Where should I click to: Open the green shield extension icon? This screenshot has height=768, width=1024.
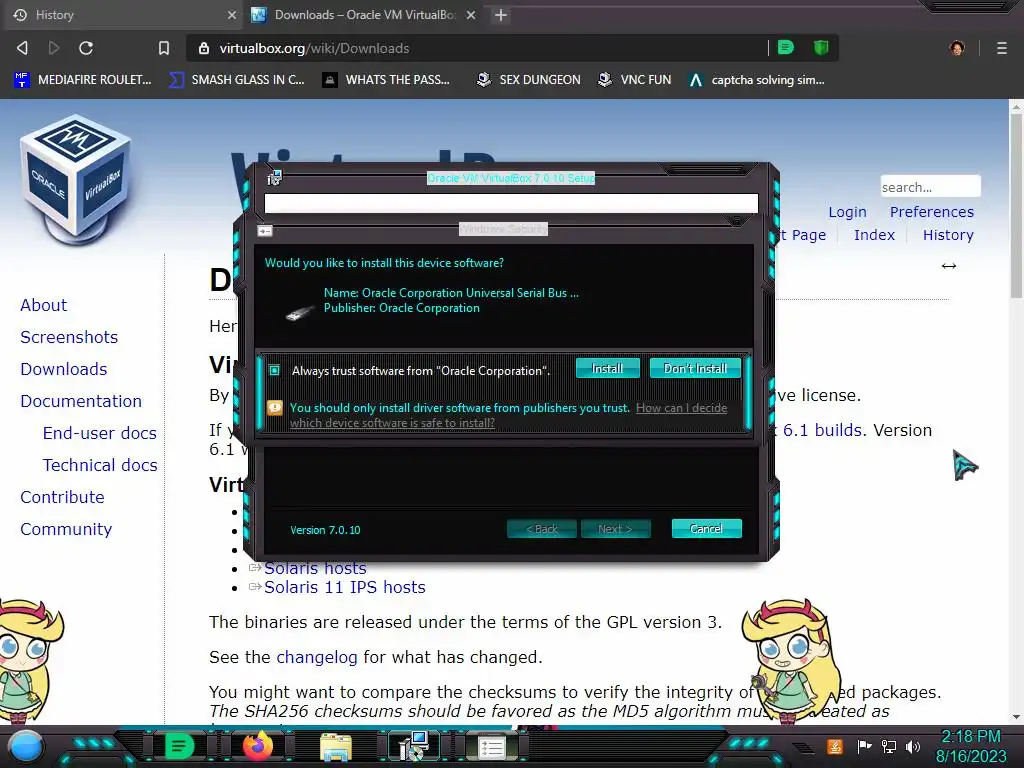point(821,47)
